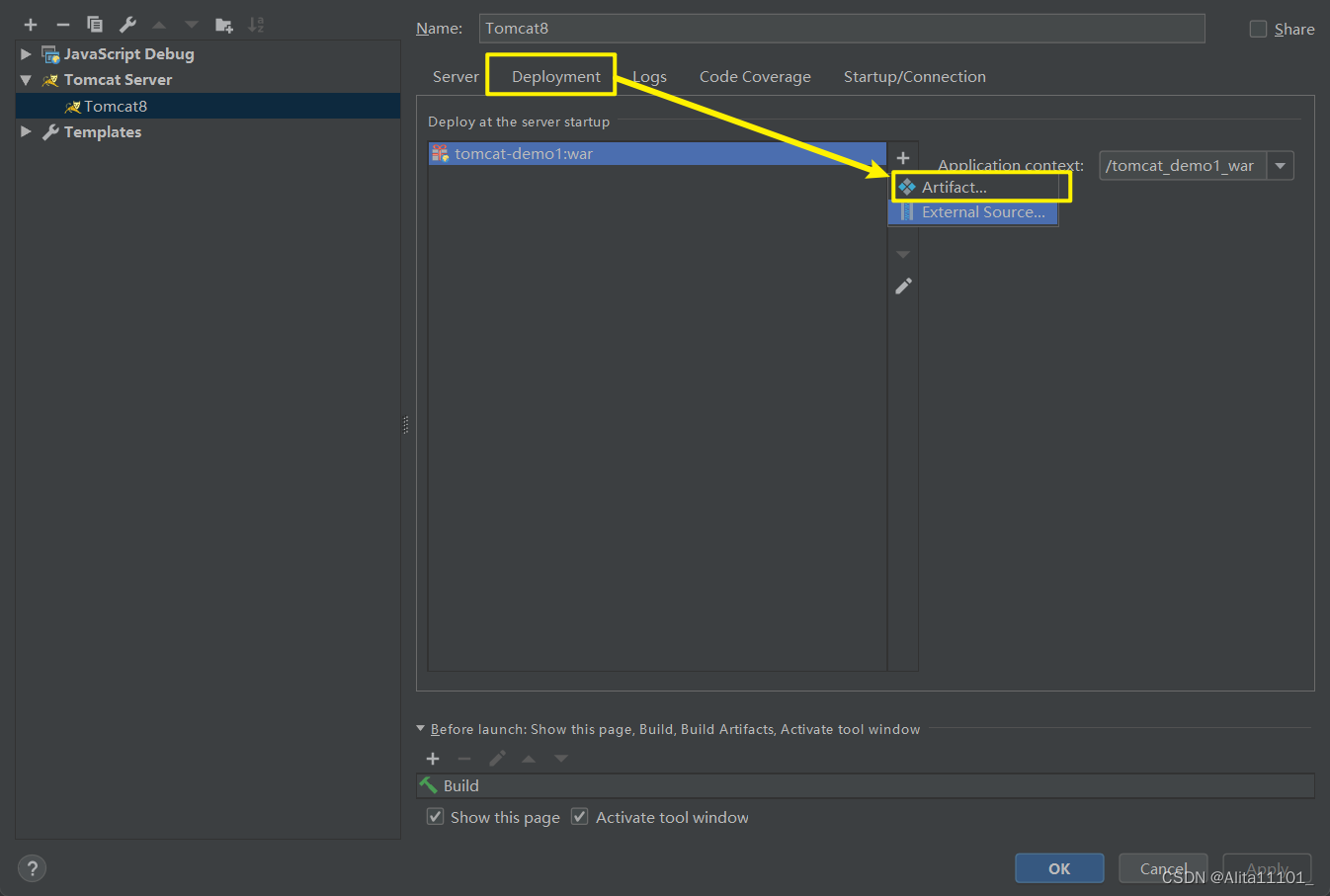Toggle the Share checkbox
Image resolution: width=1330 pixels, height=896 pixels.
[x=1258, y=29]
